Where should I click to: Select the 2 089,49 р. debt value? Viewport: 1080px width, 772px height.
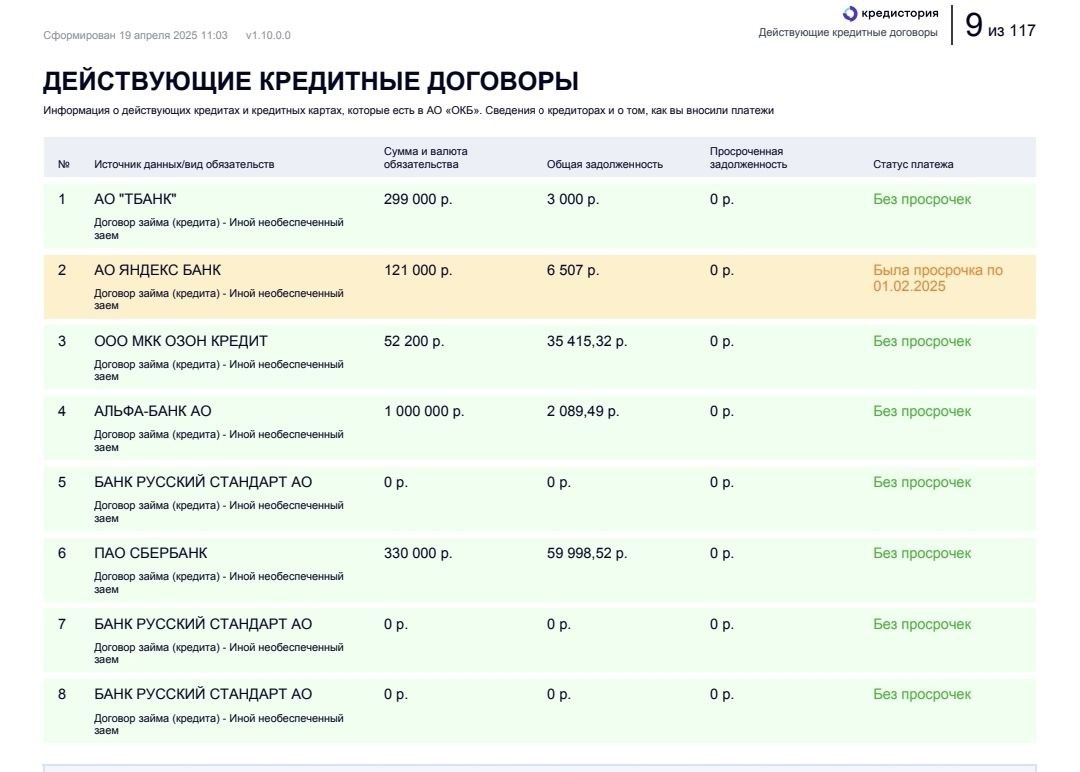pos(583,411)
